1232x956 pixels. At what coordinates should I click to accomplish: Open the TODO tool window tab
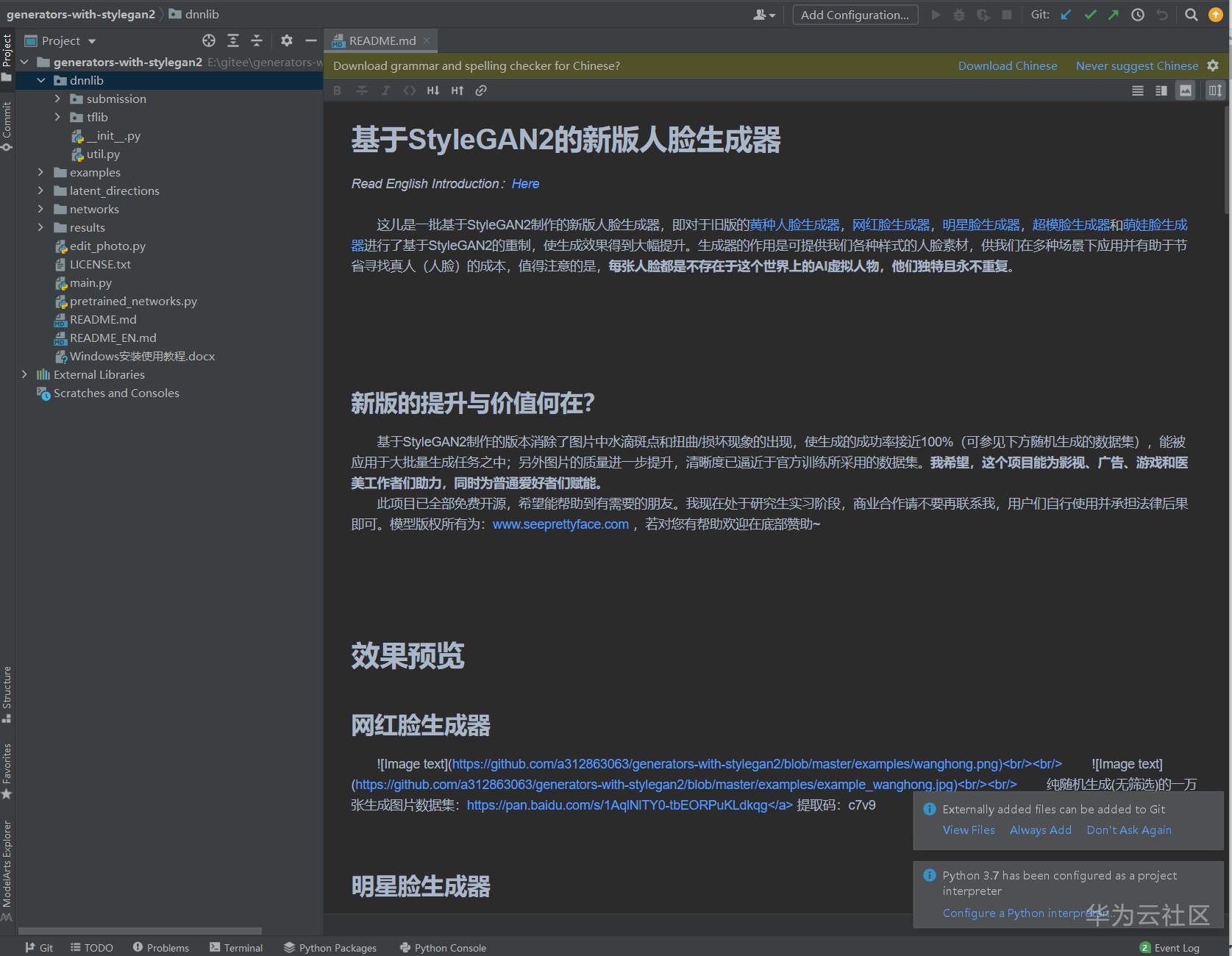92,947
